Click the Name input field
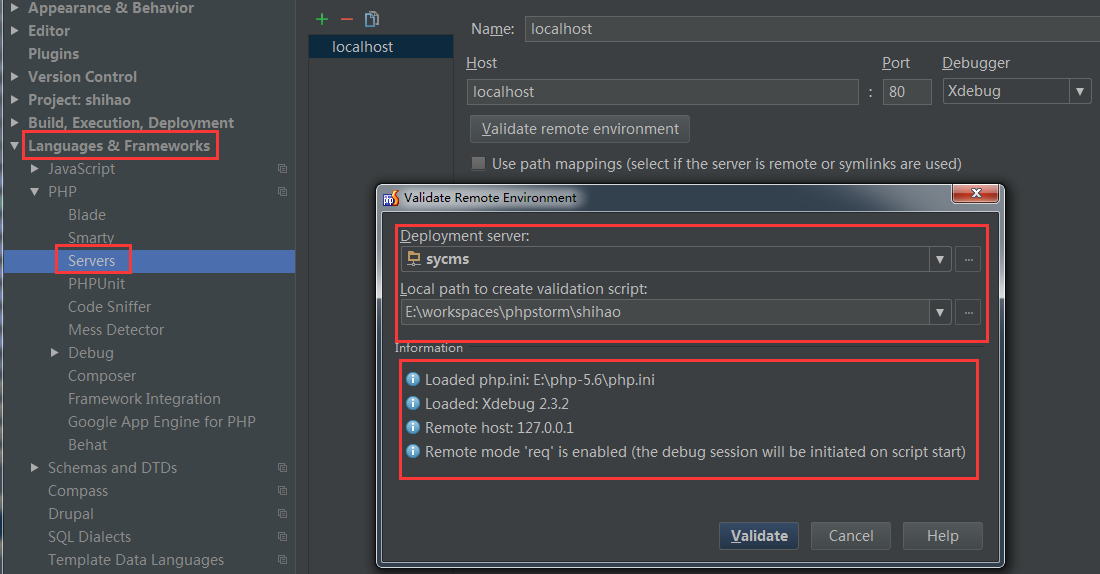The width and height of the screenshot is (1100, 574). pyautogui.click(x=812, y=29)
